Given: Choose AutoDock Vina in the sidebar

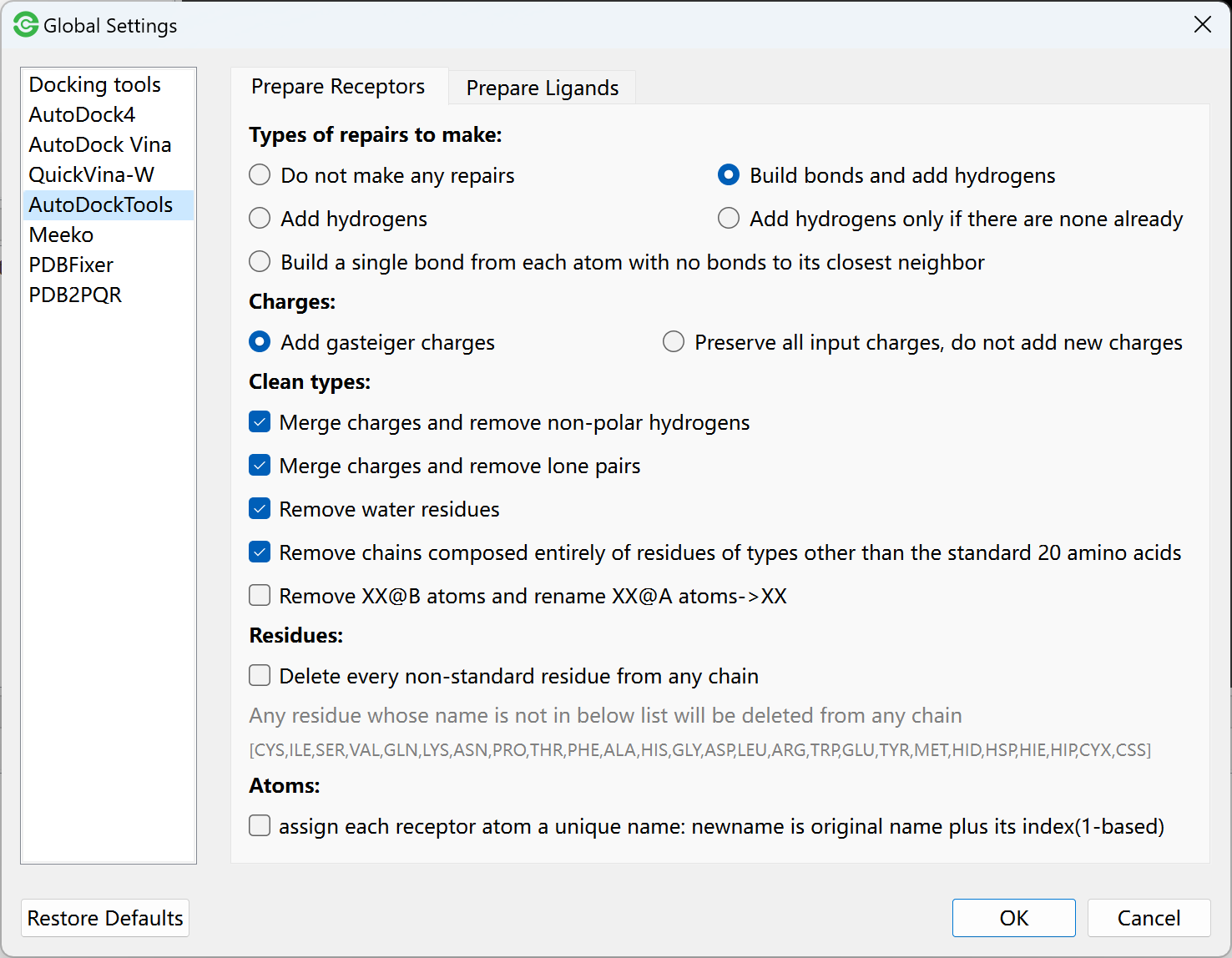Looking at the screenshot, I should tap(109, 144).
